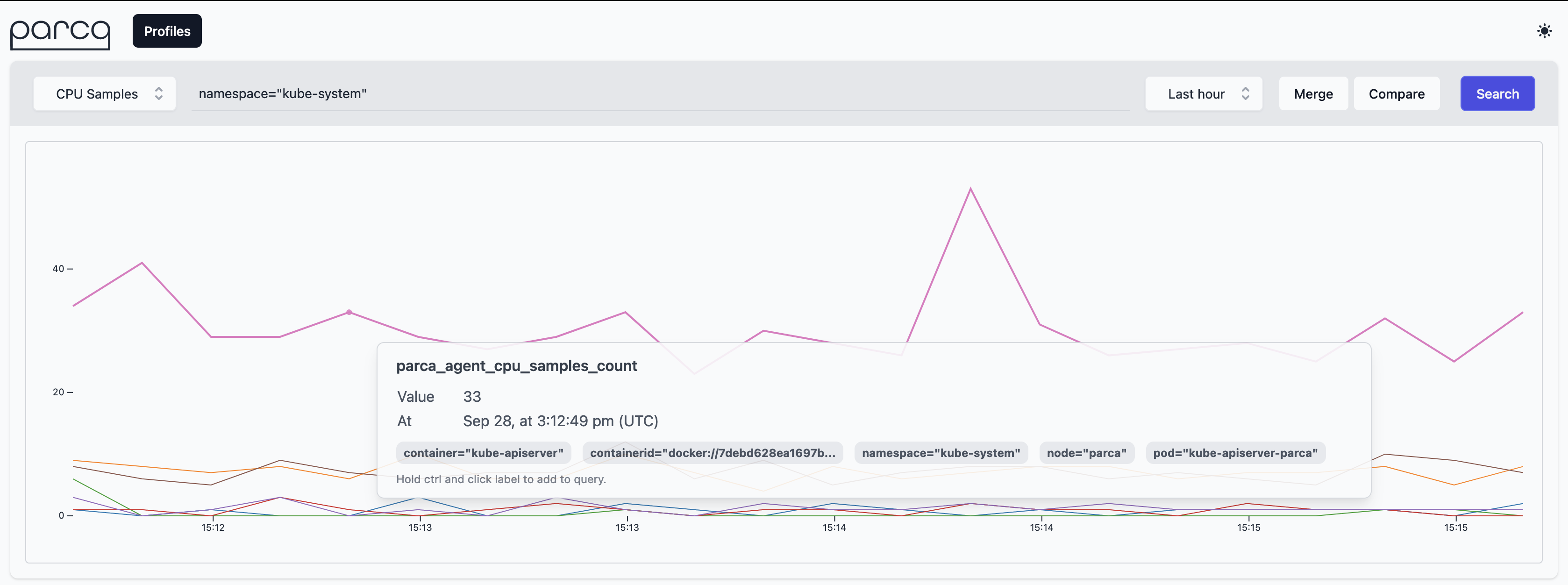Click the highlighted data point on pink line
Screen dimensions: 1568x585
tap(349, 312)
